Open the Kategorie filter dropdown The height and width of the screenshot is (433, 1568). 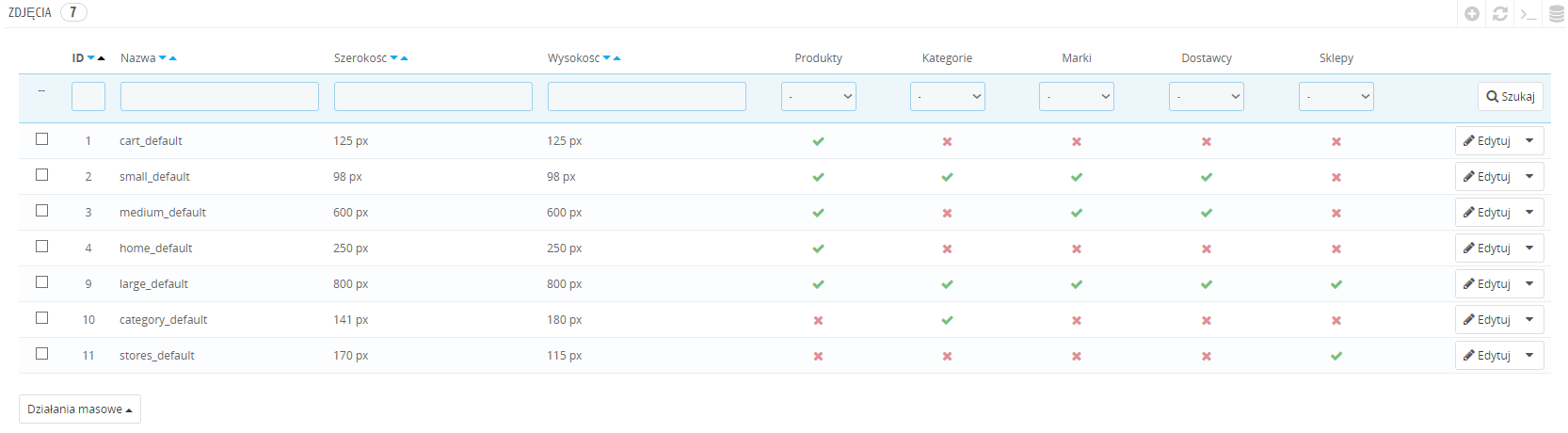pos(947,96)
